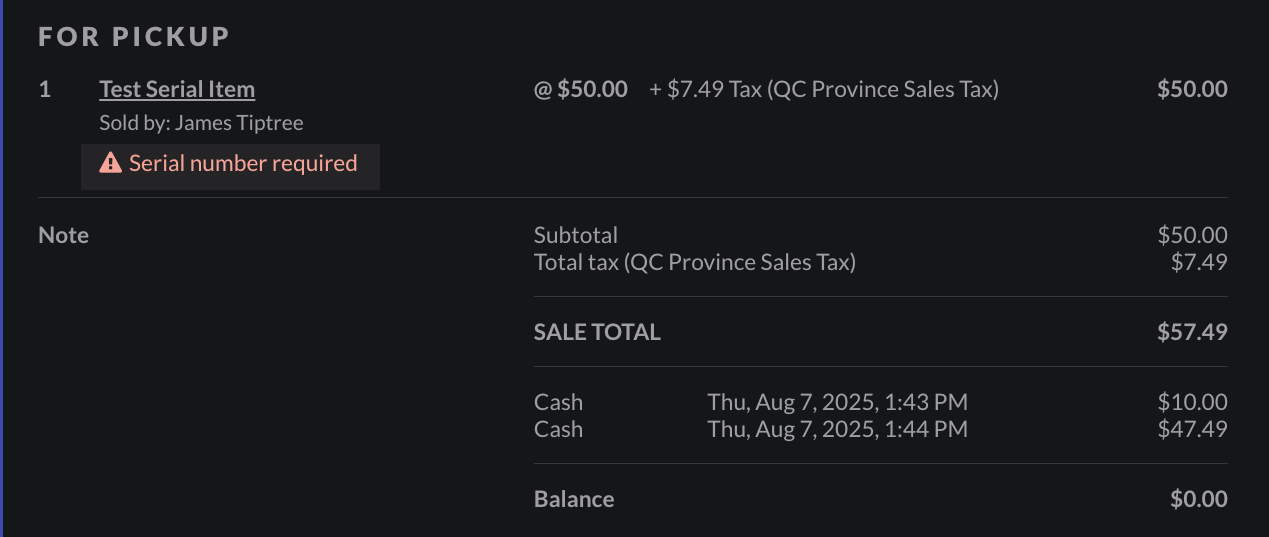This screenshot has width=1269, height=537.
Task: Click the FOR PICKUP heading
Action: point(134,37)
